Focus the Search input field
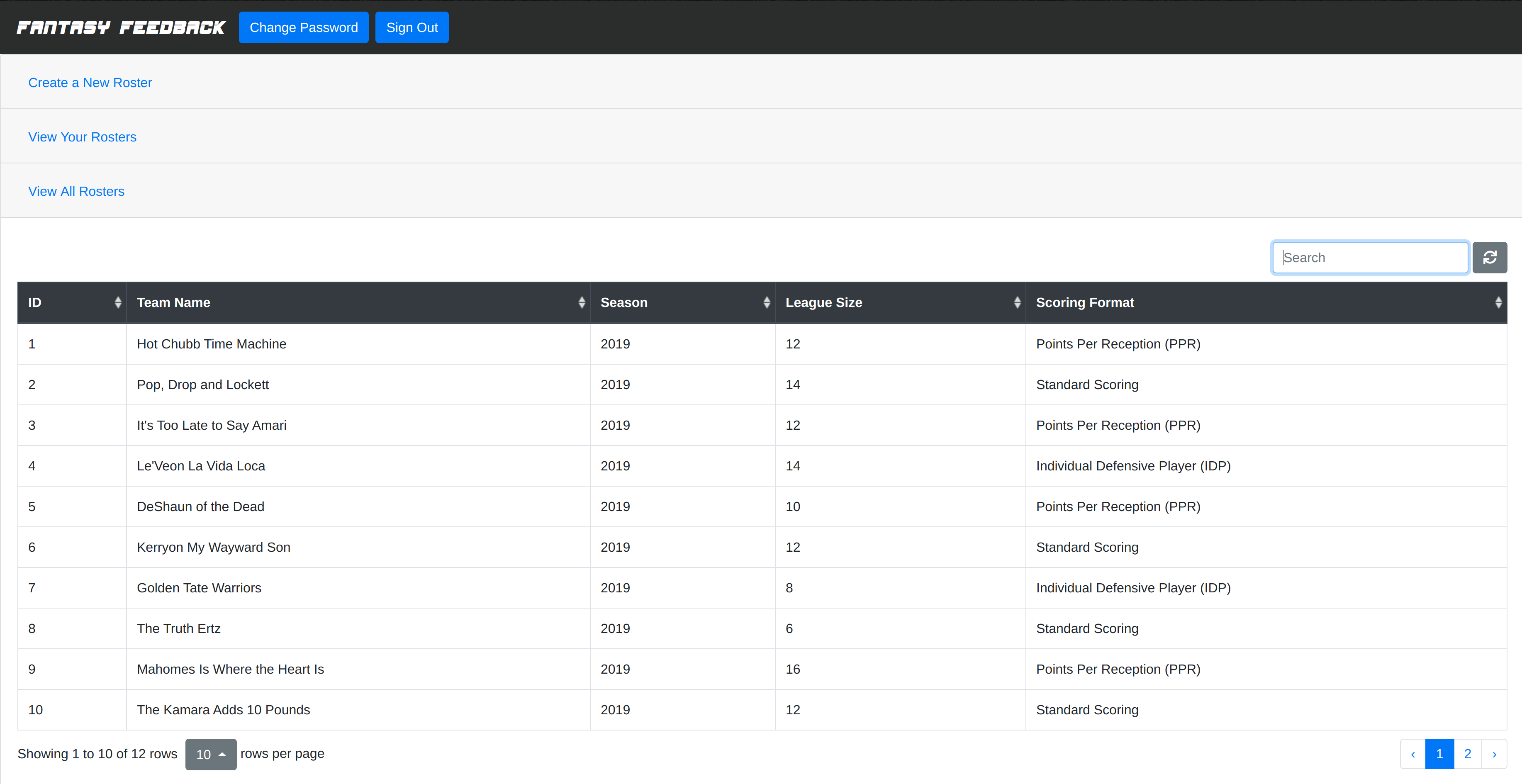Screen dimensions: 1522x784 tap(1370, 258)
